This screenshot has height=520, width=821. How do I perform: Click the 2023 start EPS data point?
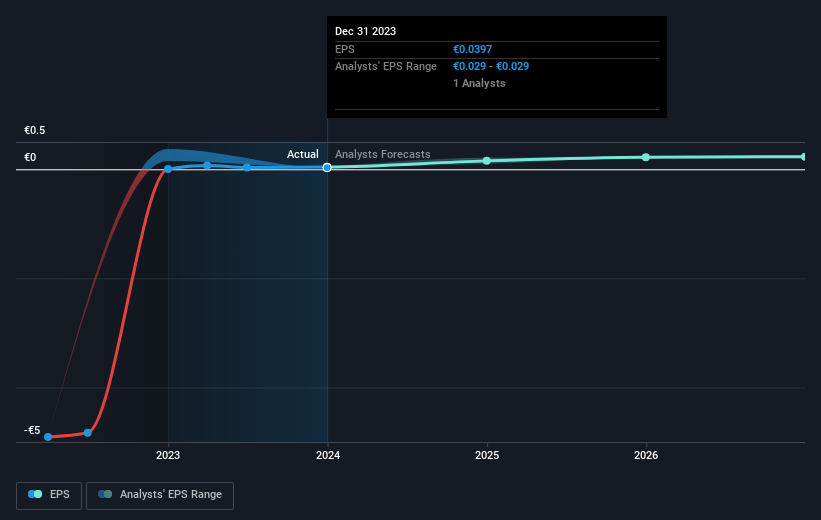click(168, 169)
